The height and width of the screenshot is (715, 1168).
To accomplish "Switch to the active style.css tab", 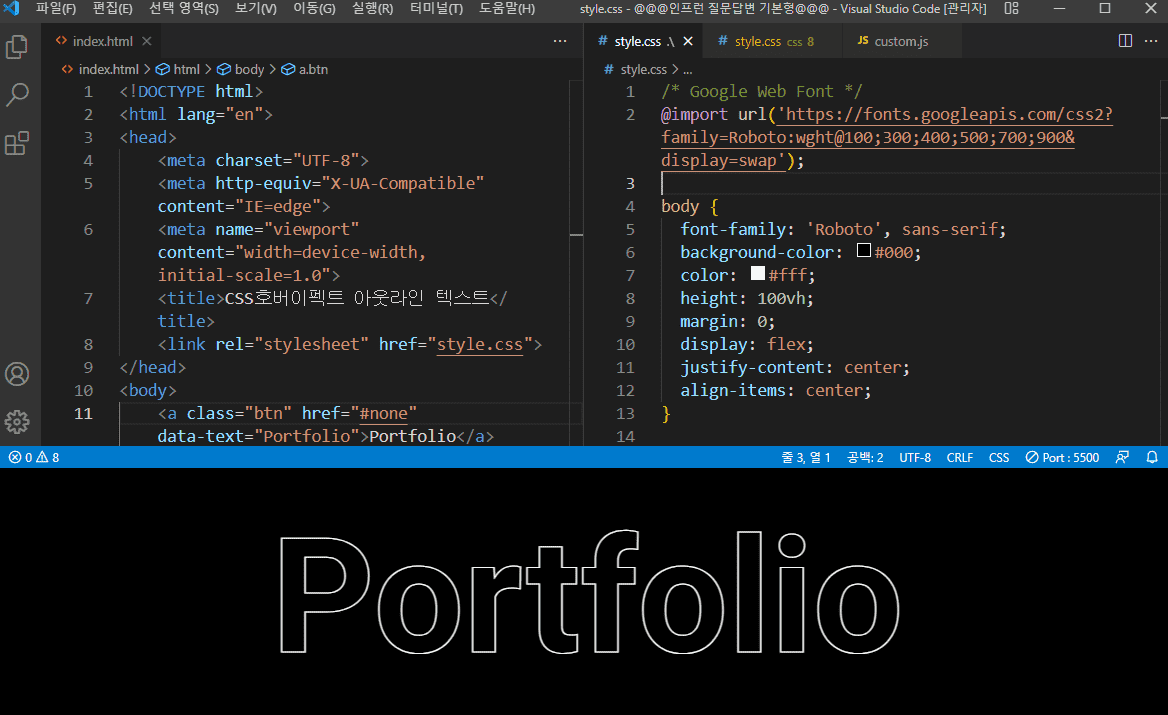I will (645, 41).
